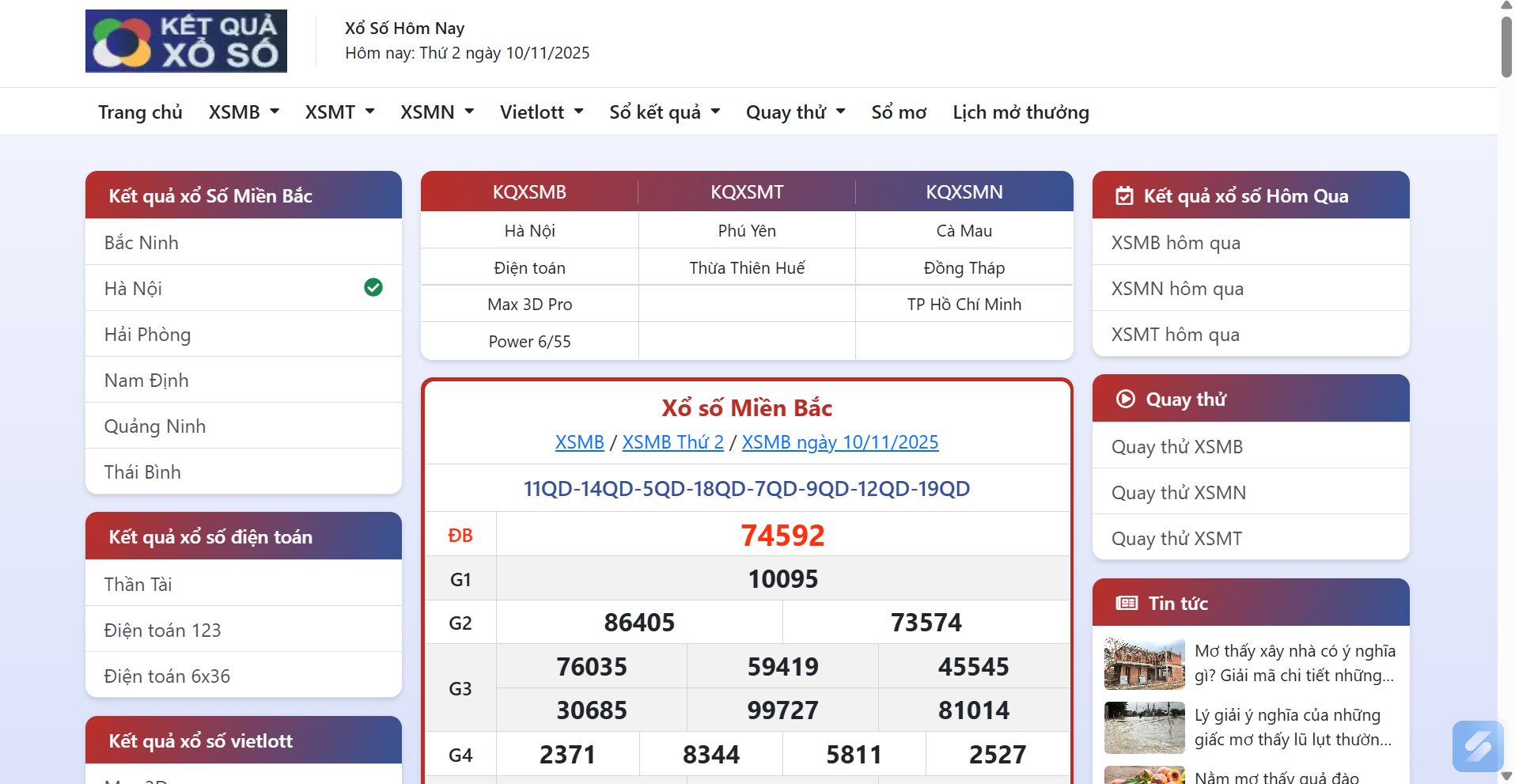Viewport: 1515px width, 784px height.
Task: Expand the XSMT dropdown menu
Action: click(339, 112)
